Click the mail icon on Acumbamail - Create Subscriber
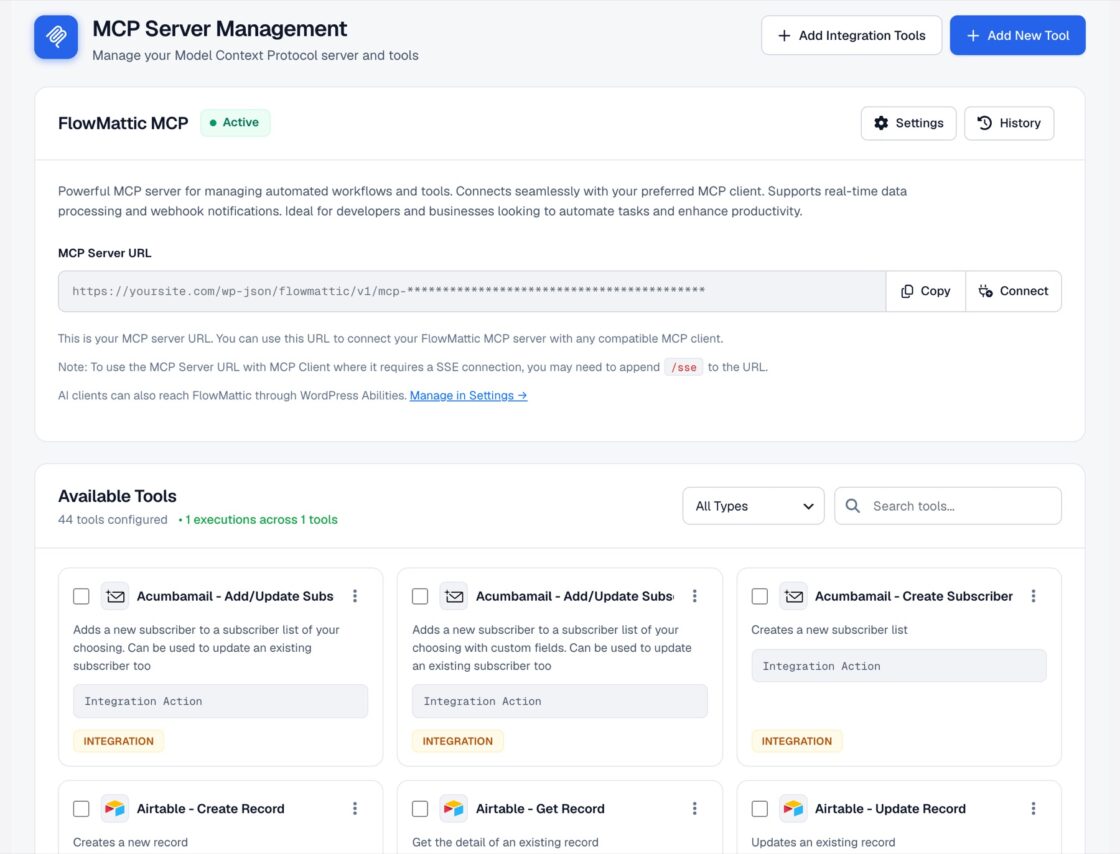This screenshot has width=1120, height=854. point(793,596)
